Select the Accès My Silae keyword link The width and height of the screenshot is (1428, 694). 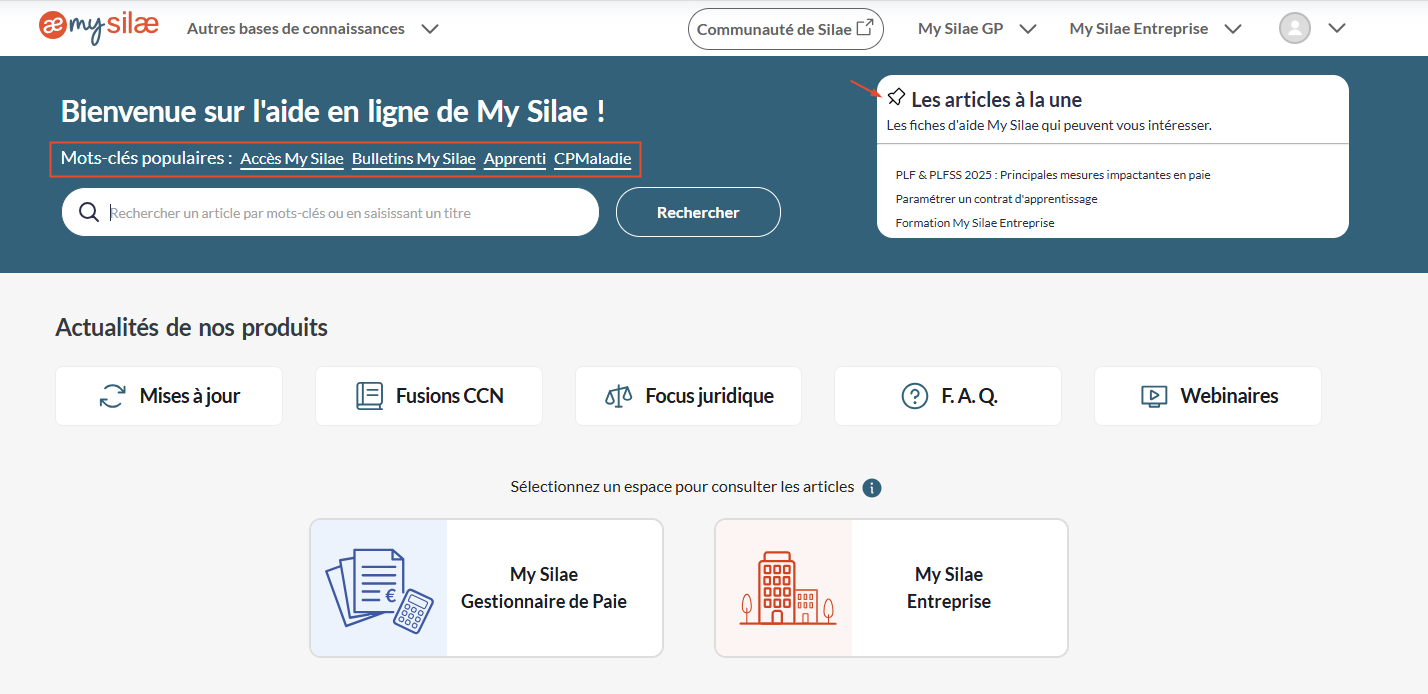(x=291, y=159)
